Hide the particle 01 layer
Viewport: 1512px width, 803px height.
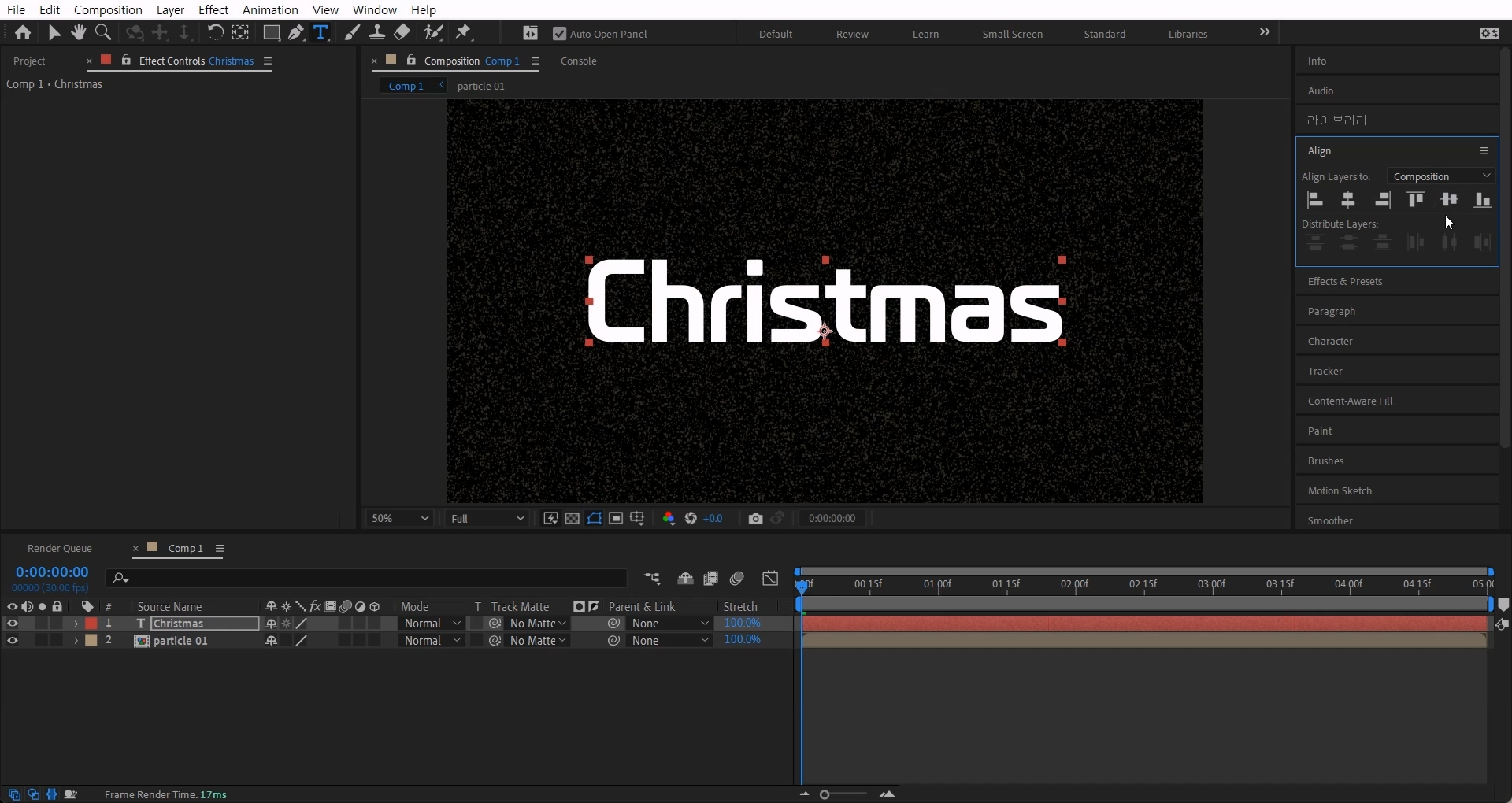[12, 641]
